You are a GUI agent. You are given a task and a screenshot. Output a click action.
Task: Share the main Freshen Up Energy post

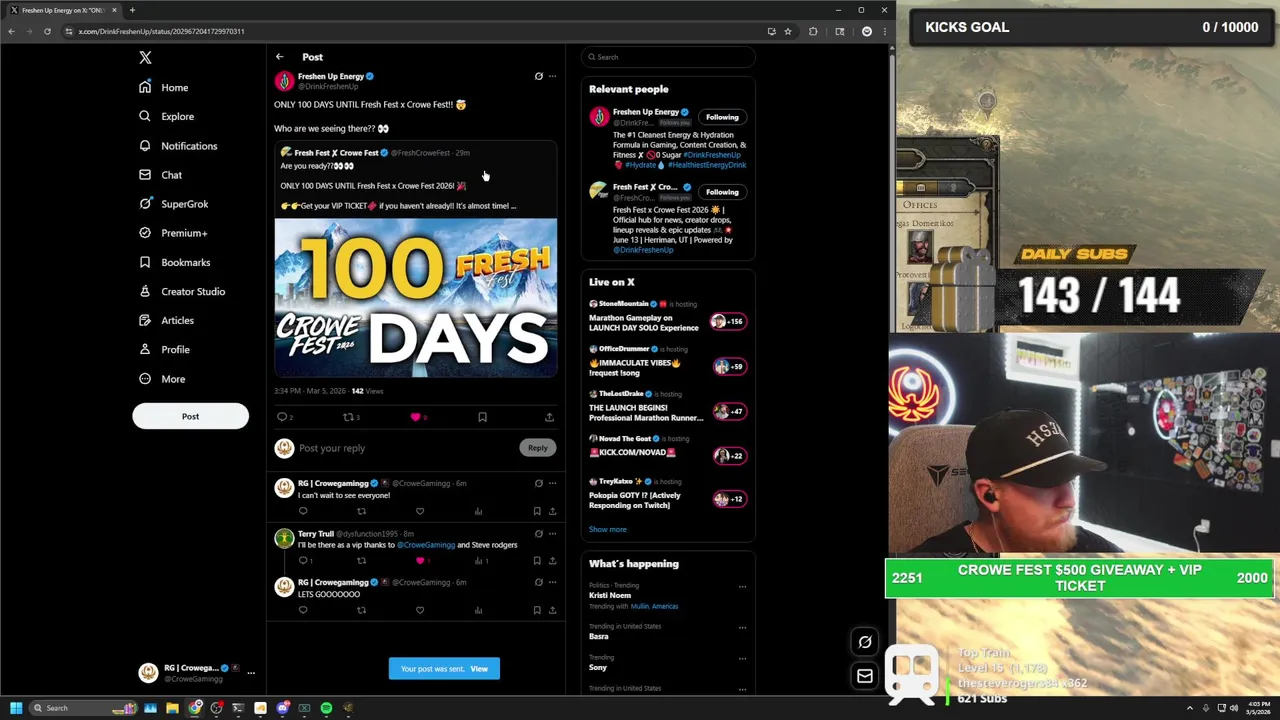[x=549, y=417]
